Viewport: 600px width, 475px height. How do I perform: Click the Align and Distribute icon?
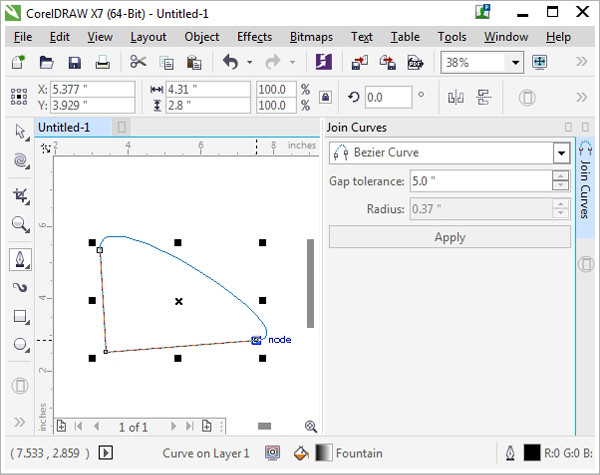[x=484, y=97]
